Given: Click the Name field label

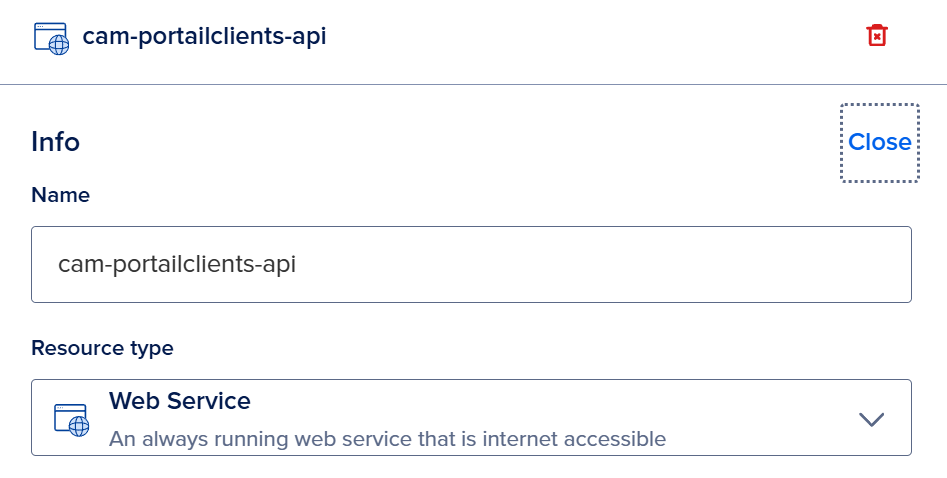Looking at the screenshot, I should (x=60, y=195).
